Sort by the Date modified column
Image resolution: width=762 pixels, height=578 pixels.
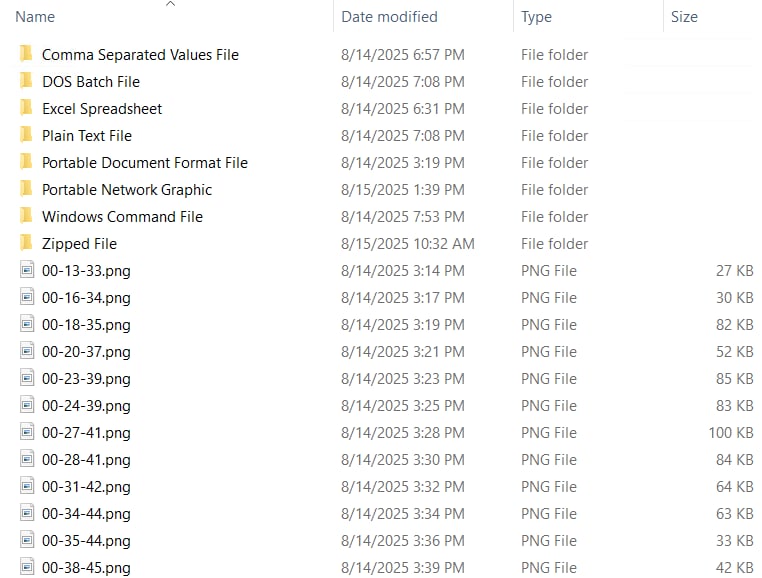[389, 17]
